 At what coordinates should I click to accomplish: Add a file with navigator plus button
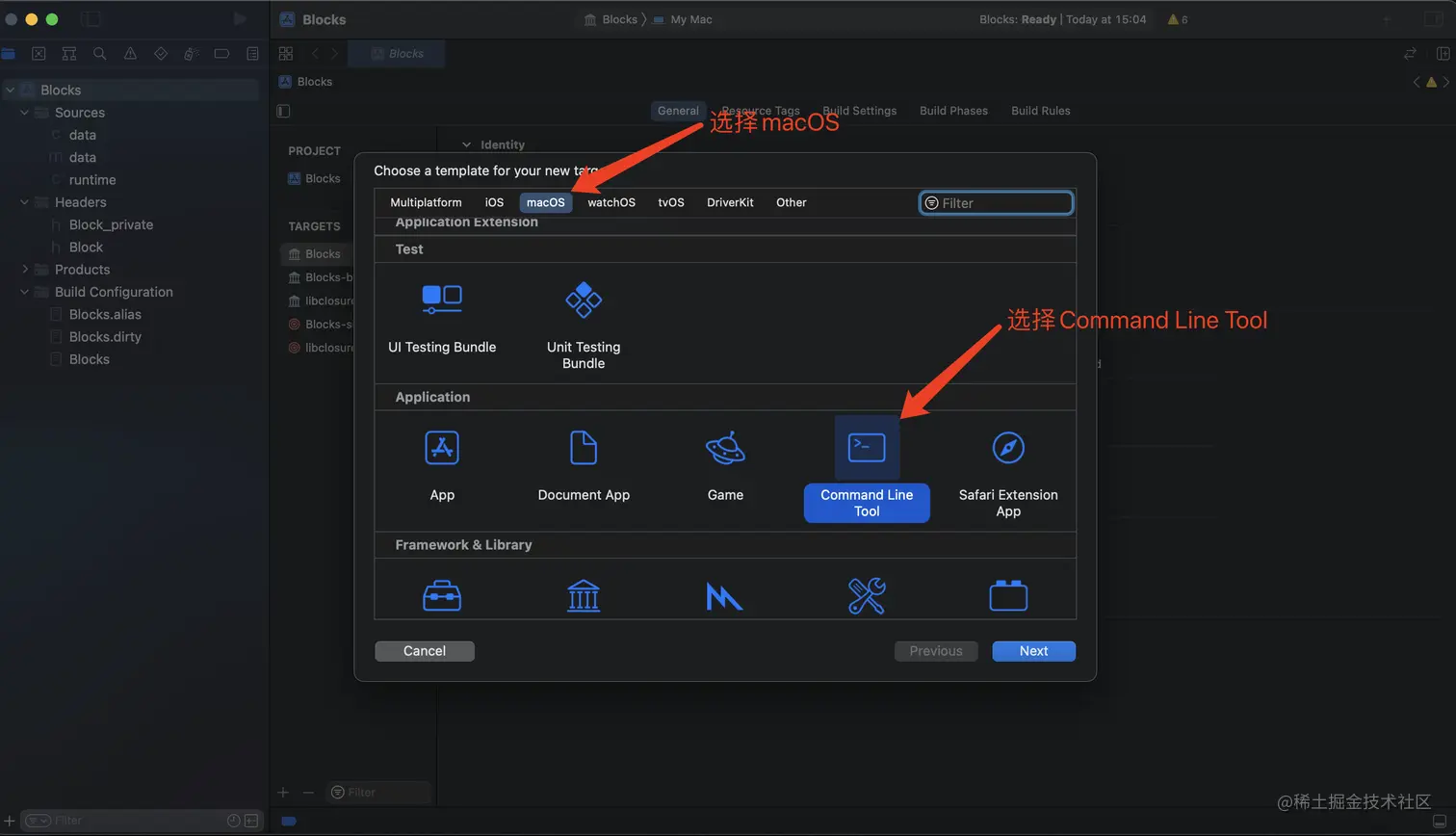click(10, 821)
